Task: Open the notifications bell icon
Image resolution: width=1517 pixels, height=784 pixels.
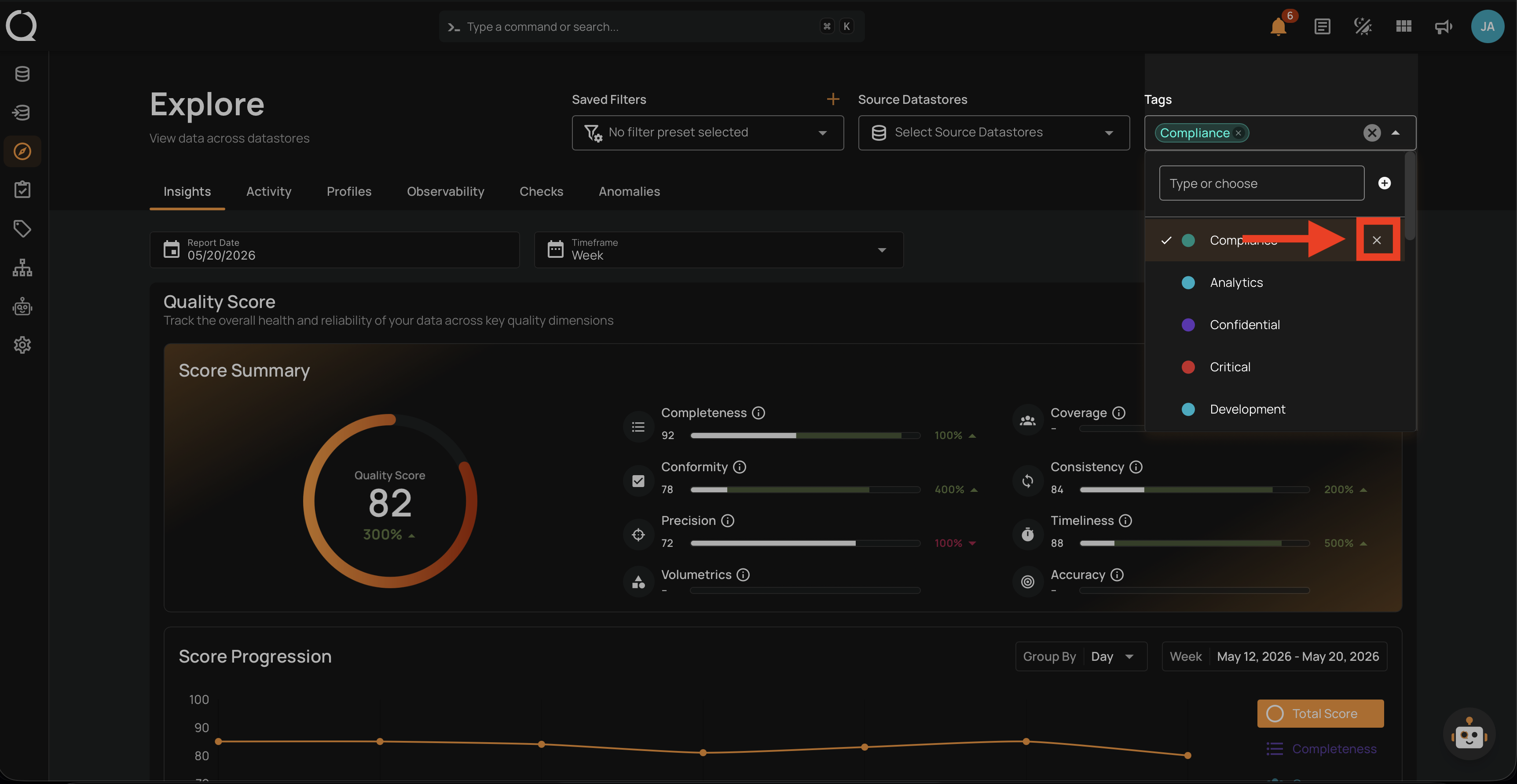Action: 1278,26
